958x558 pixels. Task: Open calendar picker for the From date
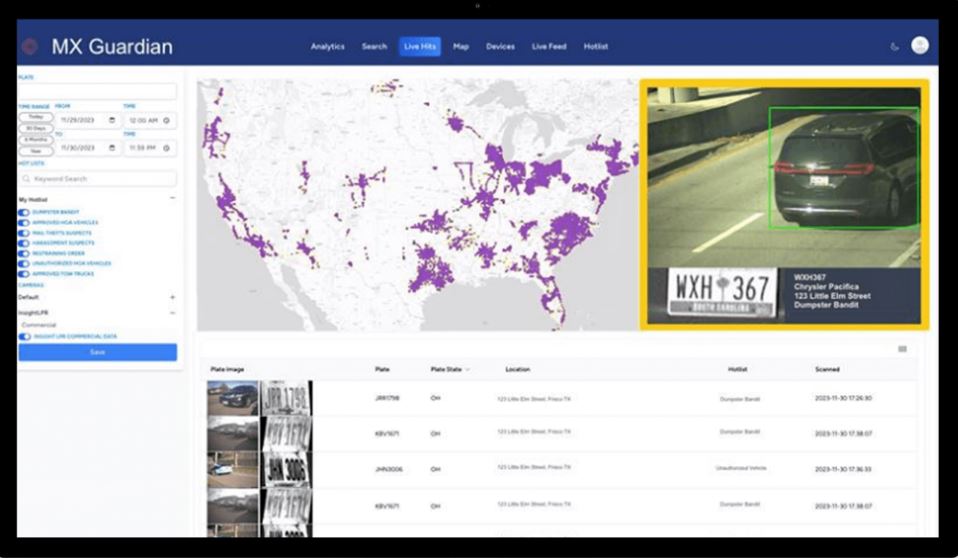coord(112,120)
